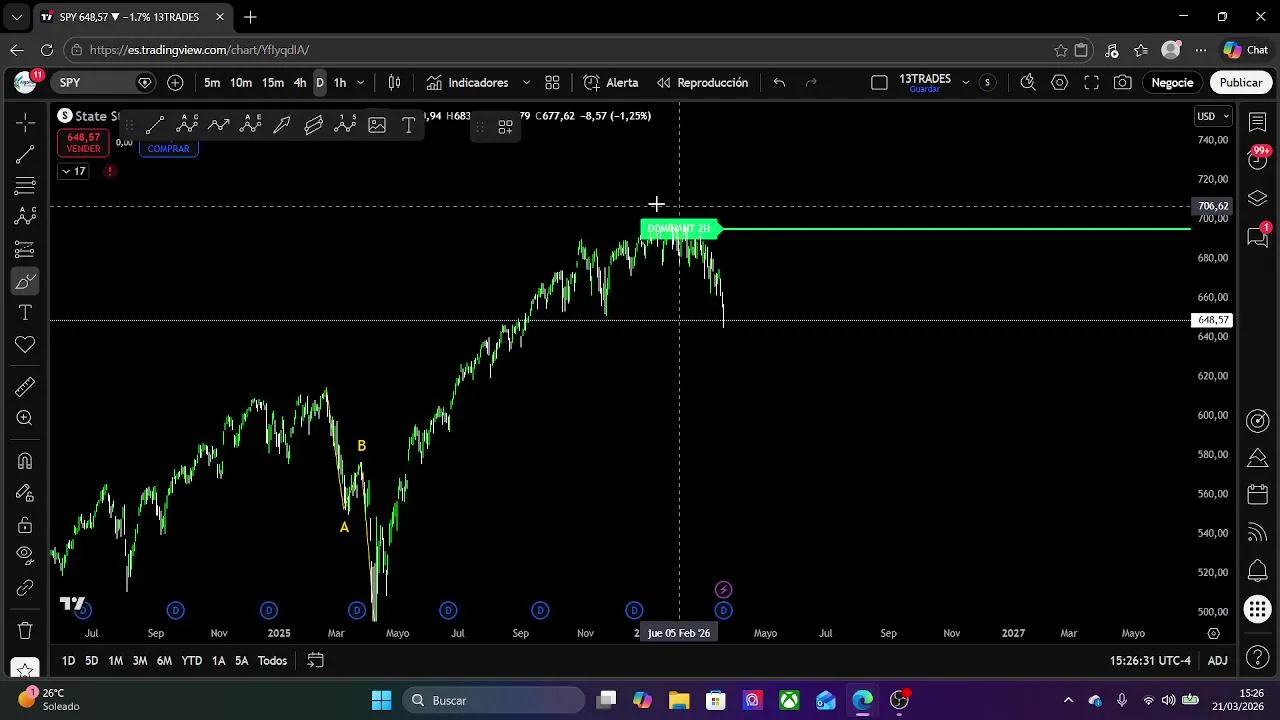This screenshot has width=1280, height=720.
Task: Set the date range to 1M
Action: [x=116, y=661]
